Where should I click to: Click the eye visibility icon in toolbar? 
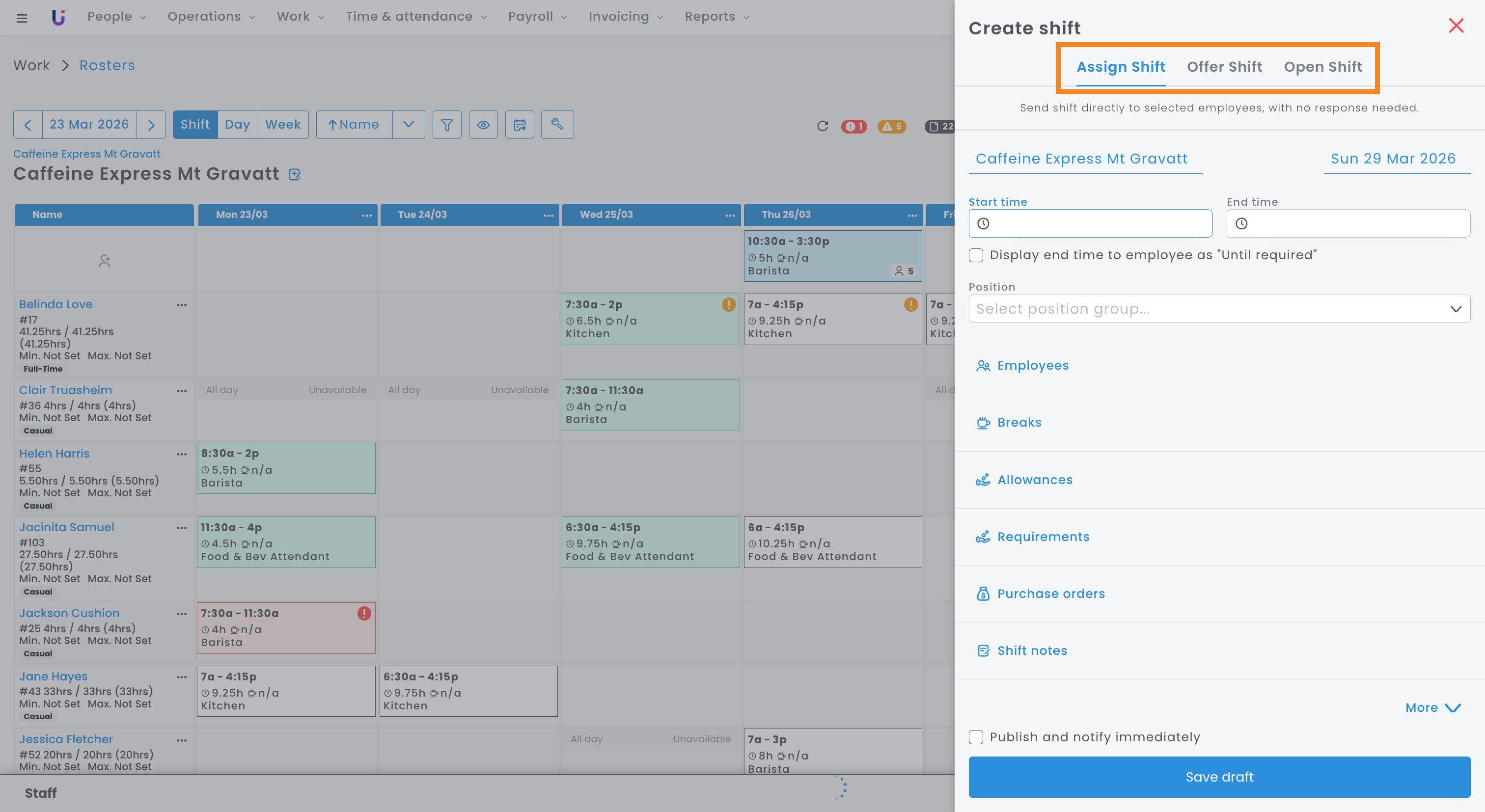click(483, 125)
